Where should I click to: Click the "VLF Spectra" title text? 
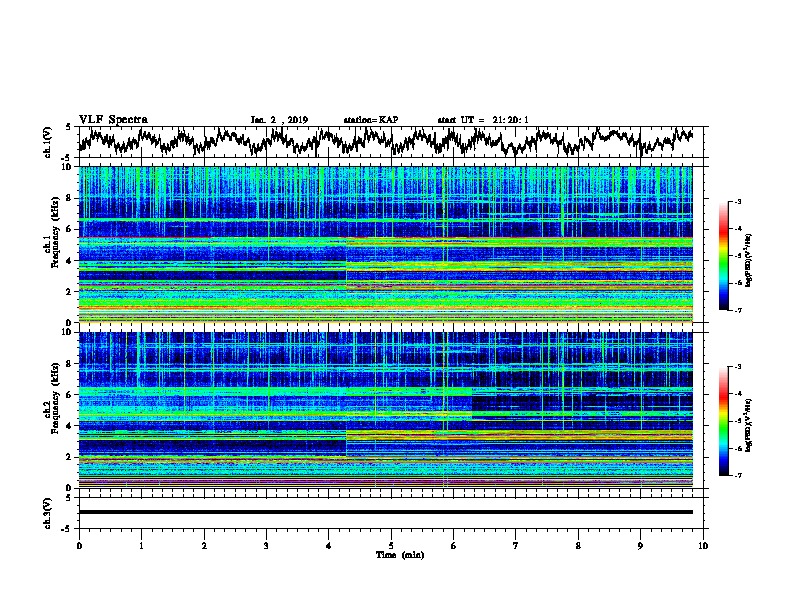[113, 120]
